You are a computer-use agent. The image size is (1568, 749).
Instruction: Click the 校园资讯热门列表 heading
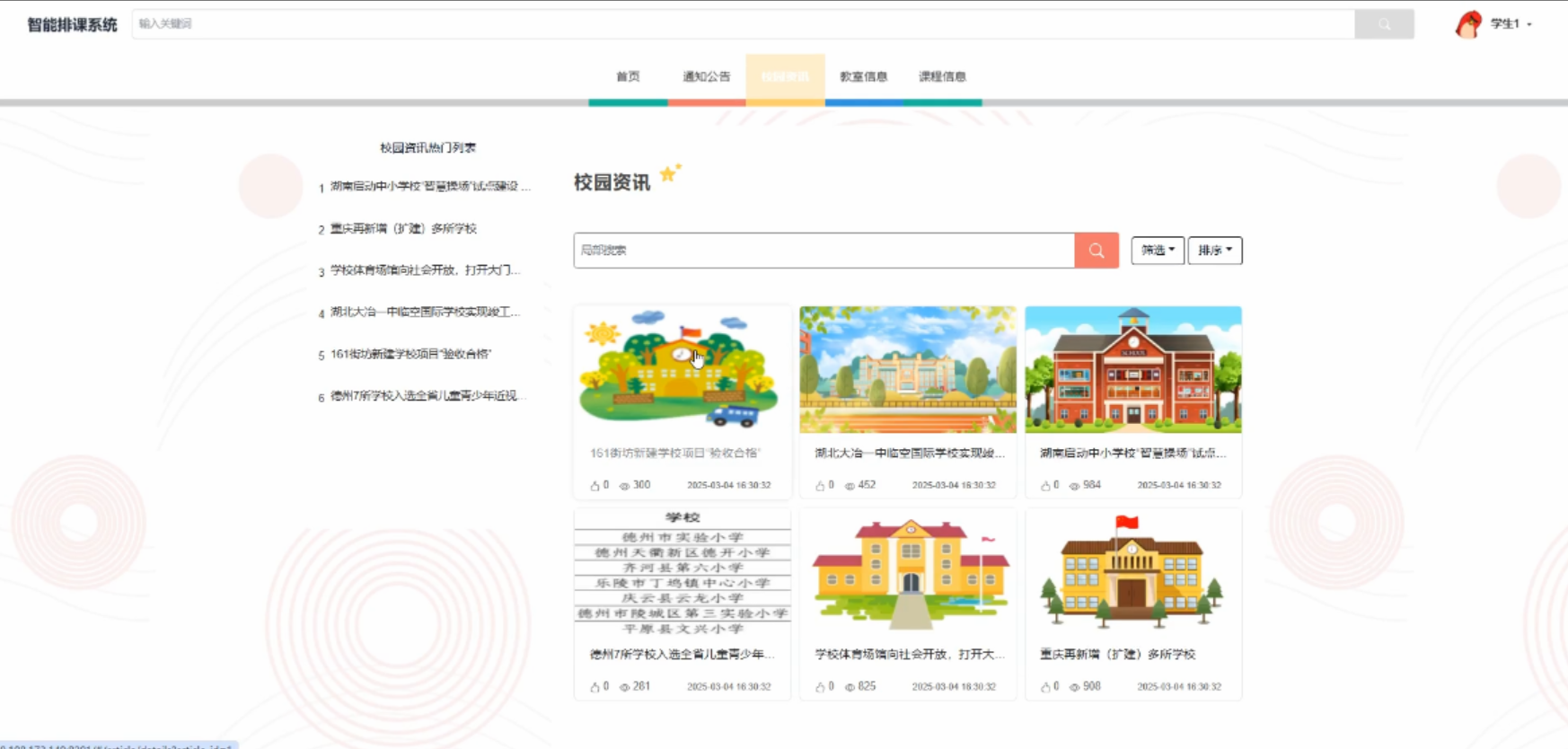[427, 148]
